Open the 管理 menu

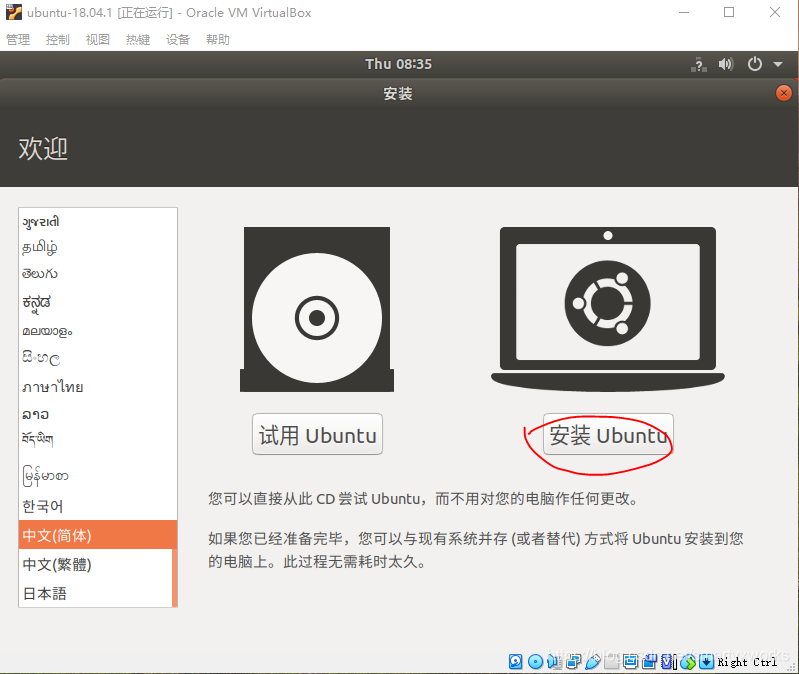click(x=18, y=39)
